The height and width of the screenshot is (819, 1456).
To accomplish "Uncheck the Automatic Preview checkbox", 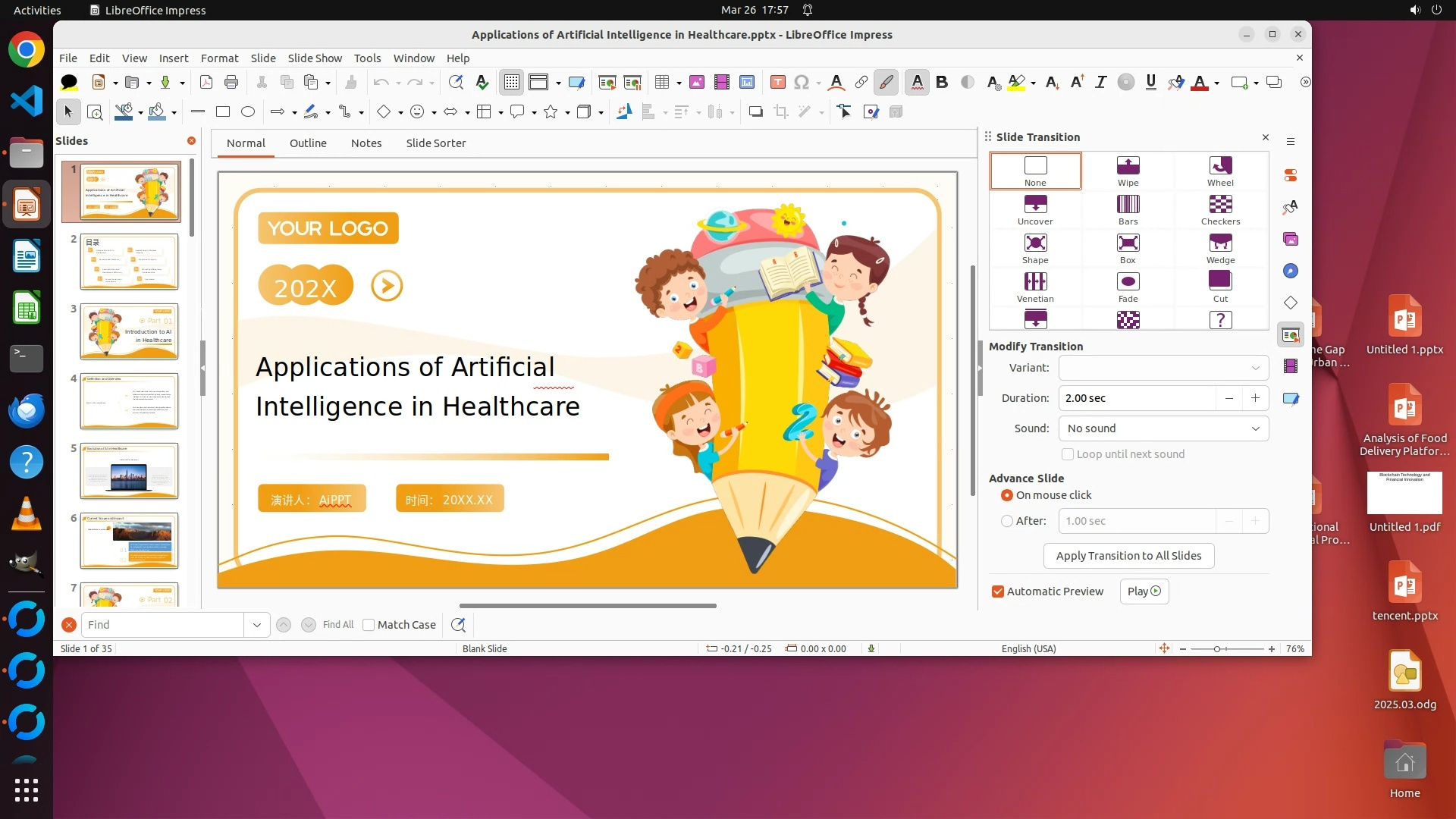I will click(998, 591).
